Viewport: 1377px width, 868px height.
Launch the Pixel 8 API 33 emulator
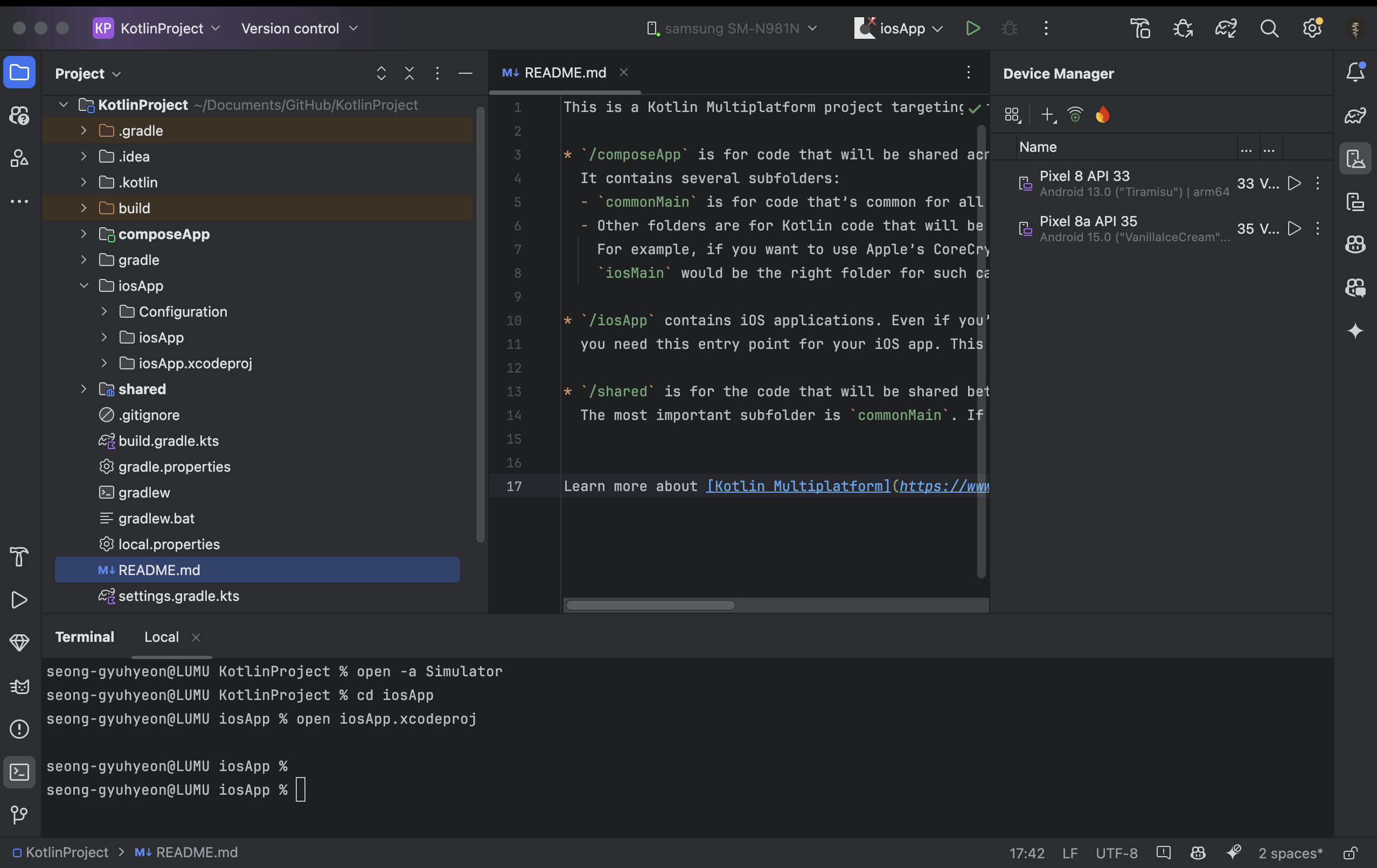(x=1294, y=184)
